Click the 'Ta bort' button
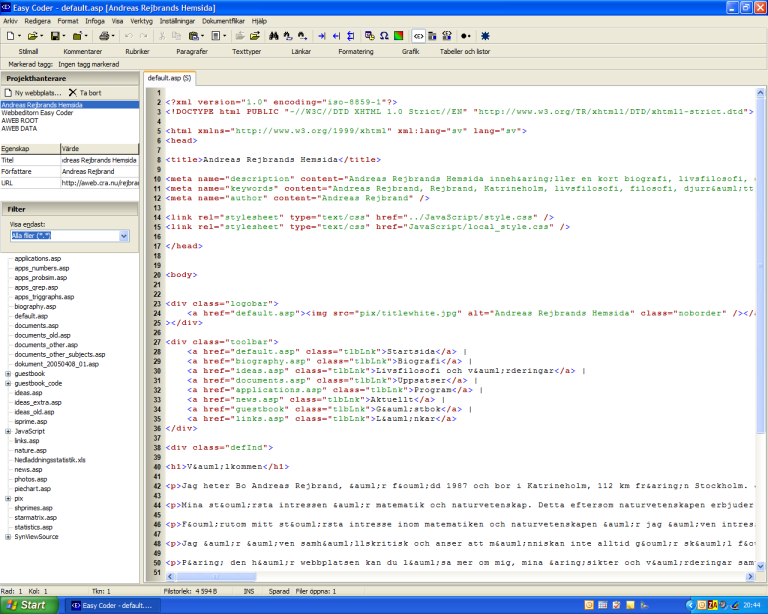The width and height of the screenshot is (768, 614). point(85,93)
